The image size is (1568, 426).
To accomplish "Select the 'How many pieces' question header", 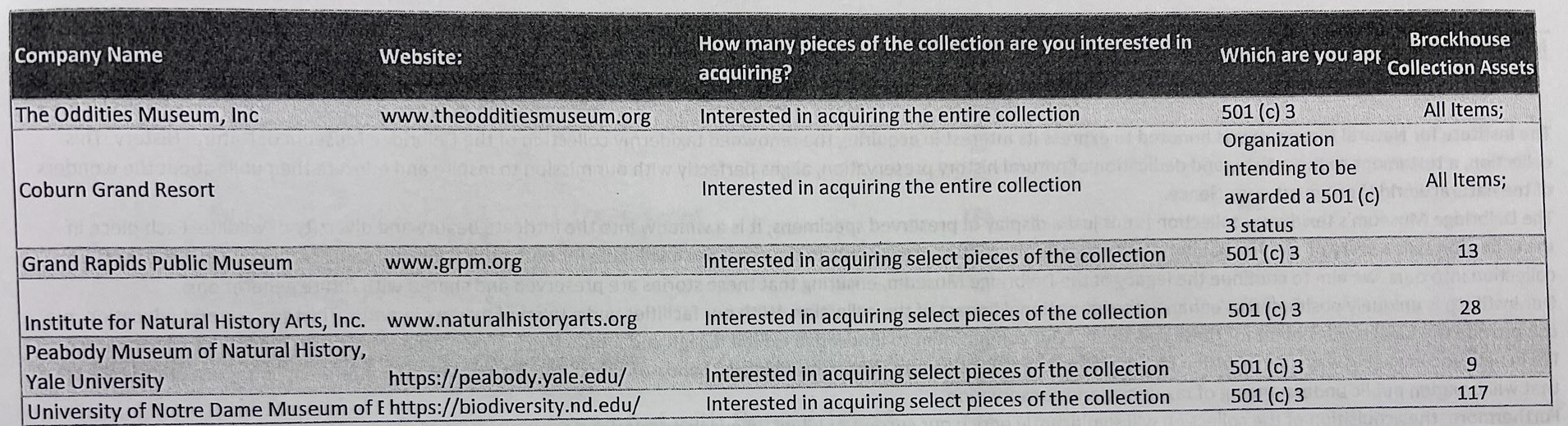I will pyautogui.click(x=945, y=57).
